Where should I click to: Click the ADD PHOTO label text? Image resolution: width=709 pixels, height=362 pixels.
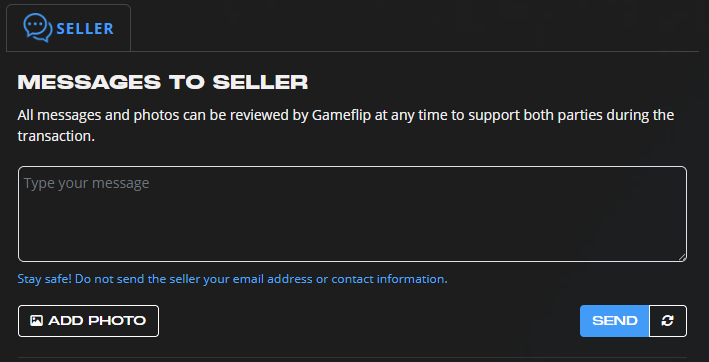pos(97,321)
